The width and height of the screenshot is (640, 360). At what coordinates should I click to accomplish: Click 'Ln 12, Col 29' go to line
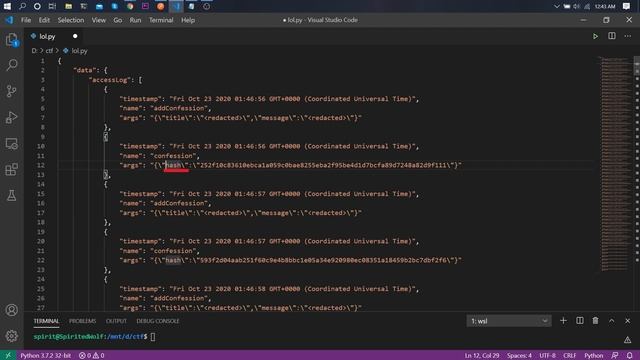(x=482, y=356)
